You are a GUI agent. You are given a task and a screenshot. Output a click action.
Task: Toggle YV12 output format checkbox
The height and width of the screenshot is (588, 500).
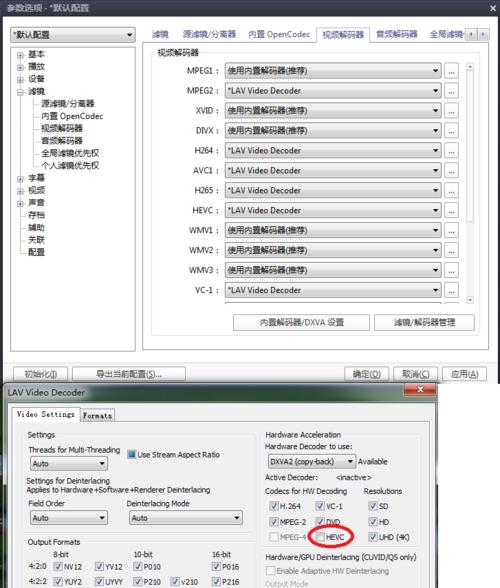[99, 566]
